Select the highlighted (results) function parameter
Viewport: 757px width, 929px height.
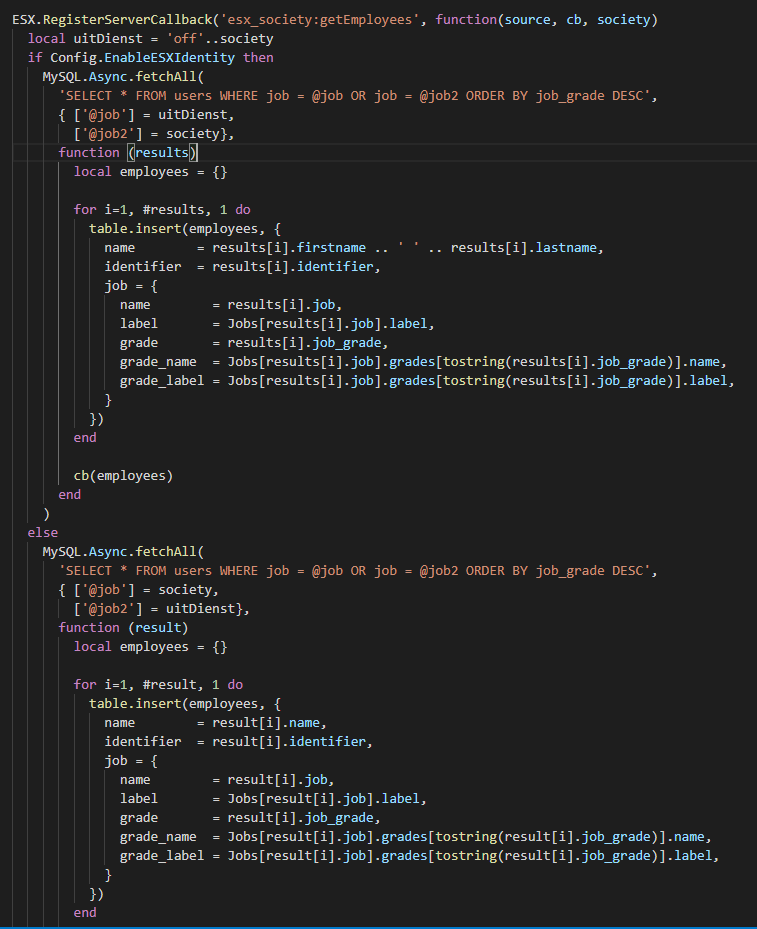point(164,152)
